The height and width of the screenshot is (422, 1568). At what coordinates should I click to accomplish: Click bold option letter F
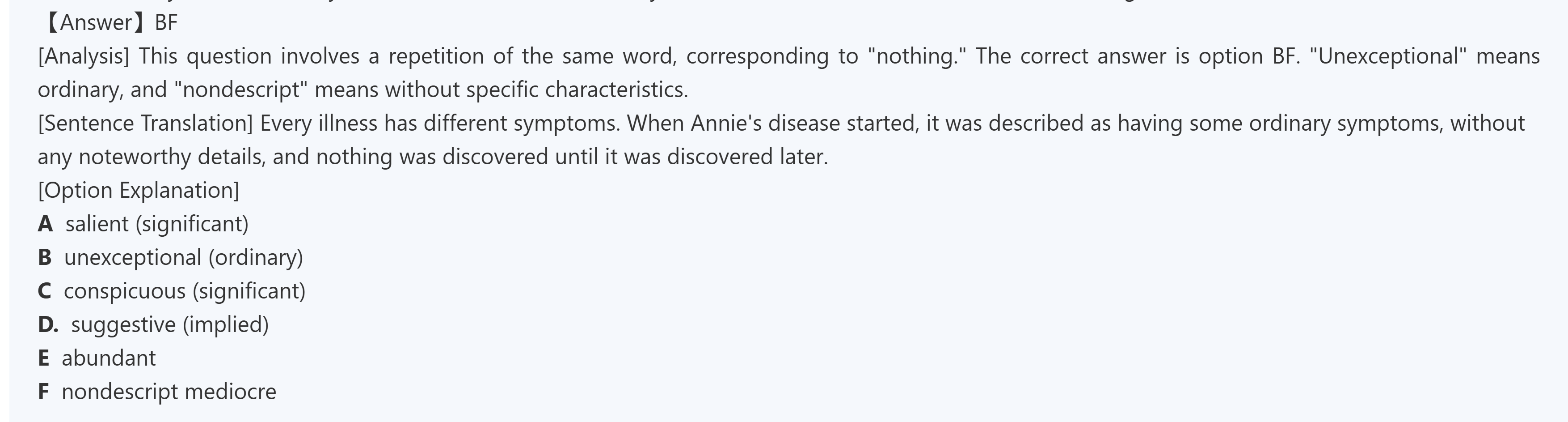(x=43, y=392)
